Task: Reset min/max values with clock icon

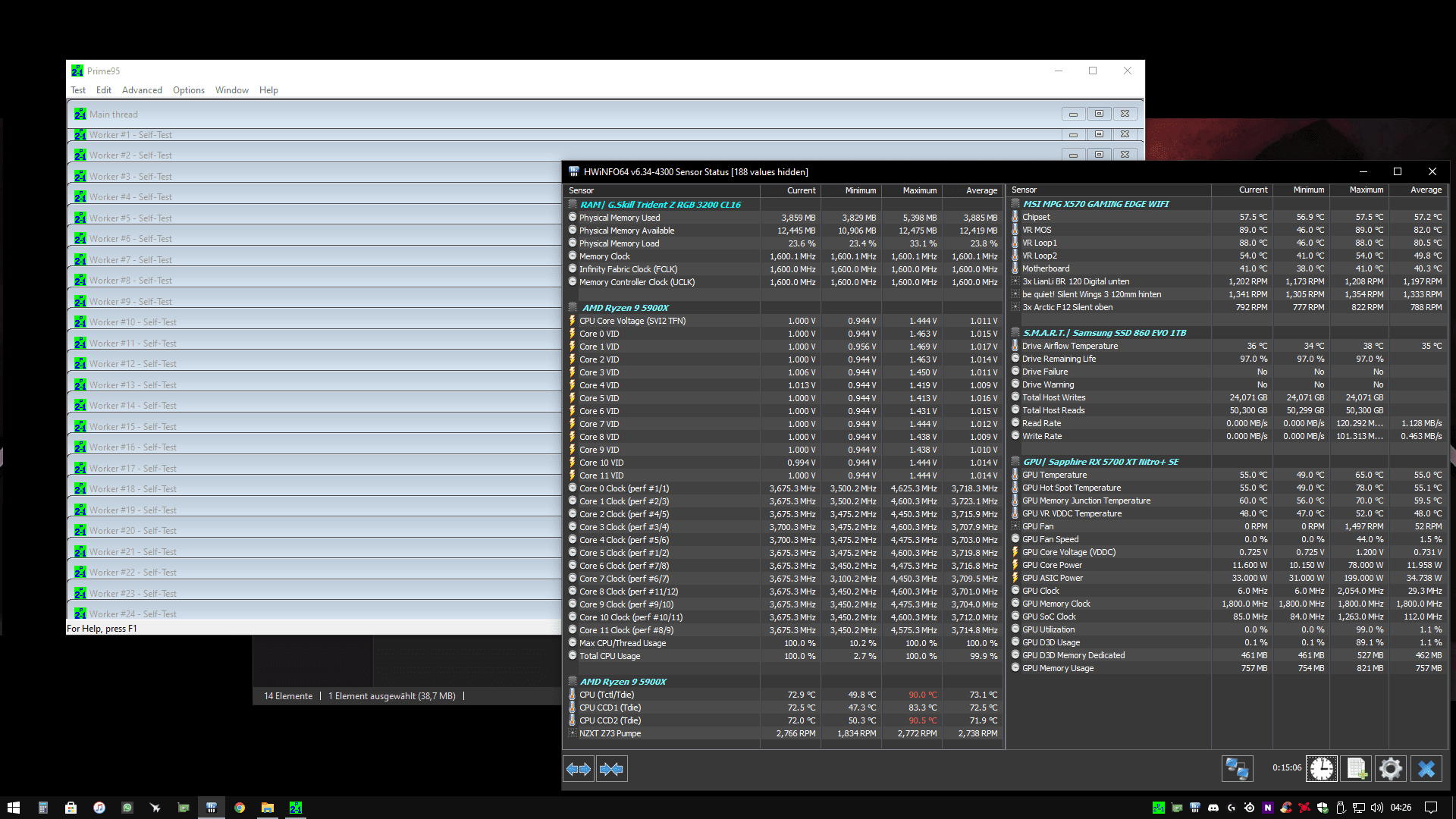Action: tap(1322, 768)
